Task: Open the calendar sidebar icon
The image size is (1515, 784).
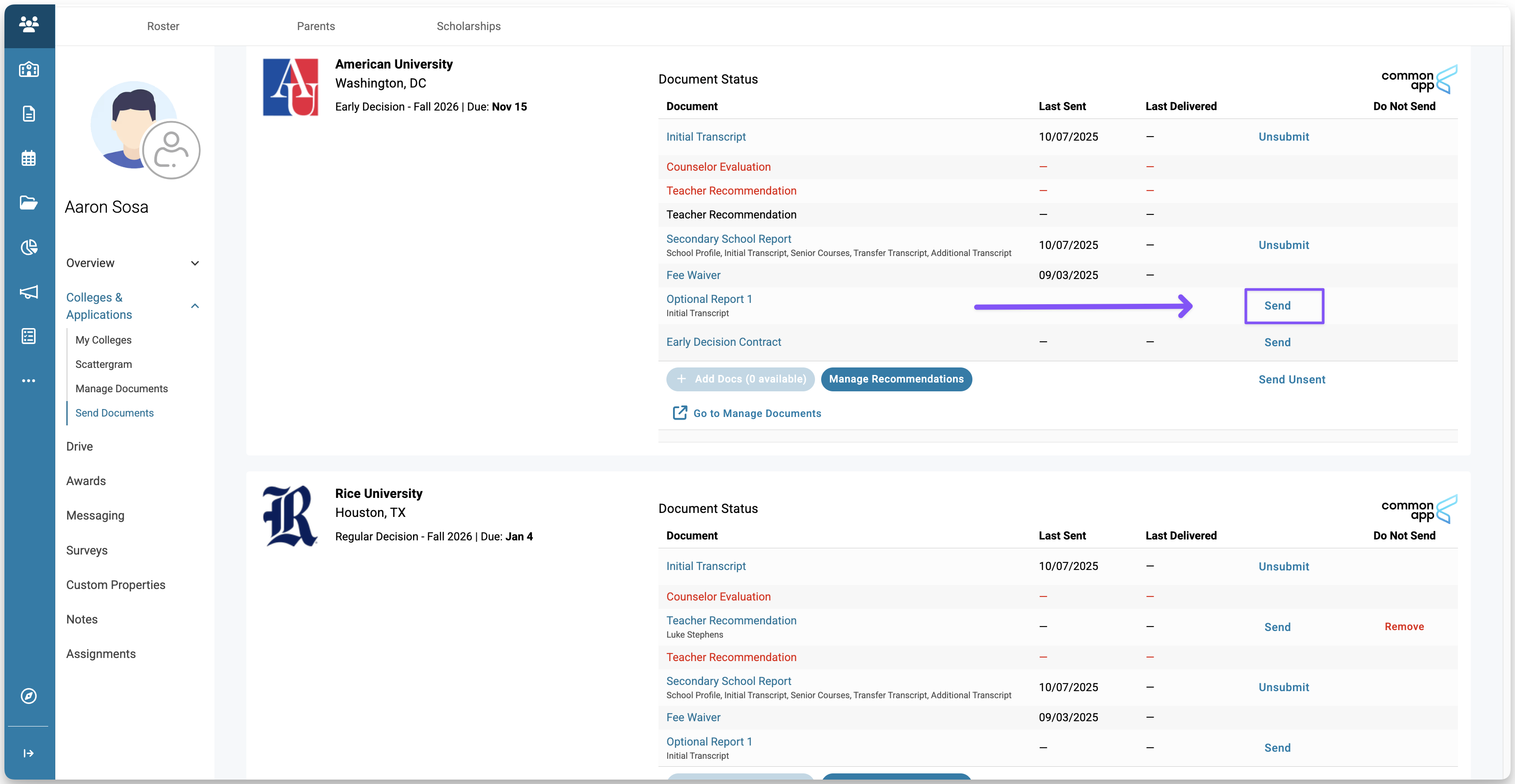Action: [29, 158]
